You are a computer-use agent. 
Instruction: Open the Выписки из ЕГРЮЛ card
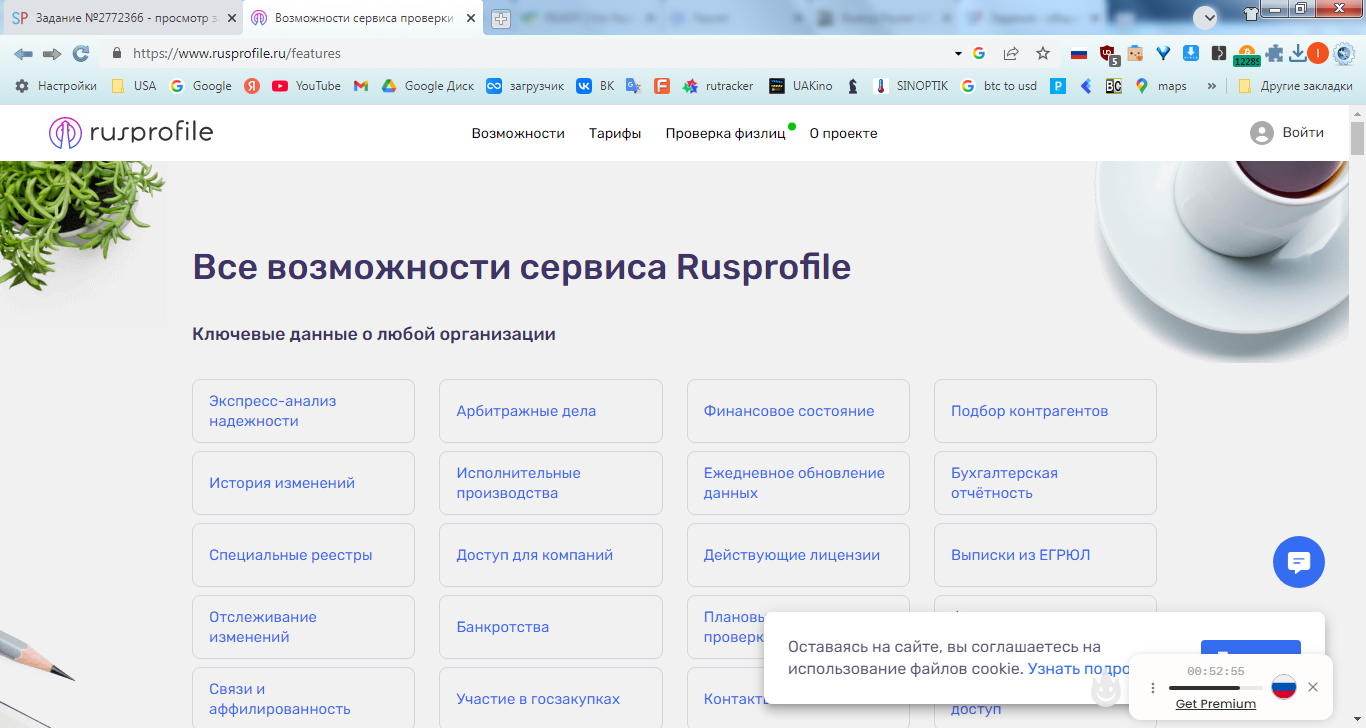coord(1045,555)
